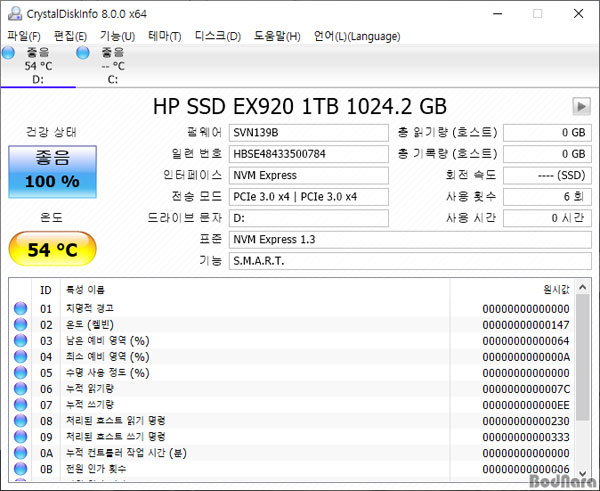Select row 치명적 경고
The height and width of the screenshot is (491, 600).
[292, 308]
